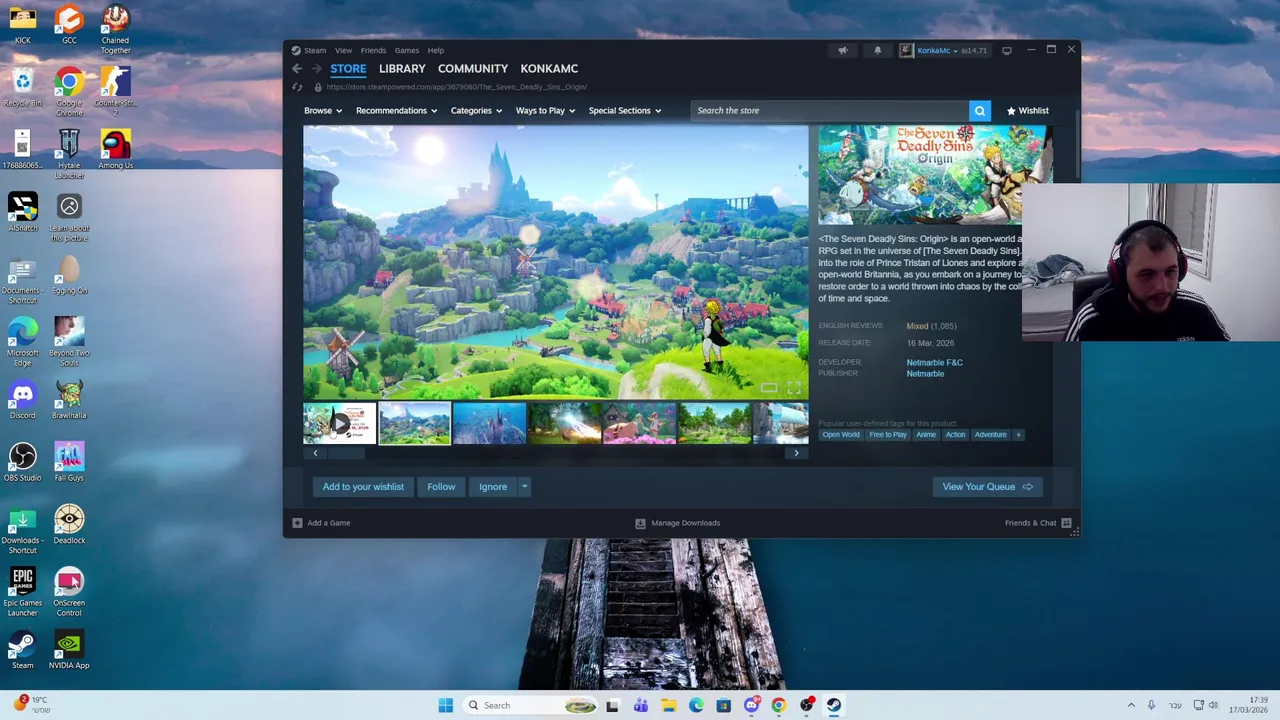Click the Open World tag
The height and width of the screenshot is (720, 1280).
(x=841, y=435)
